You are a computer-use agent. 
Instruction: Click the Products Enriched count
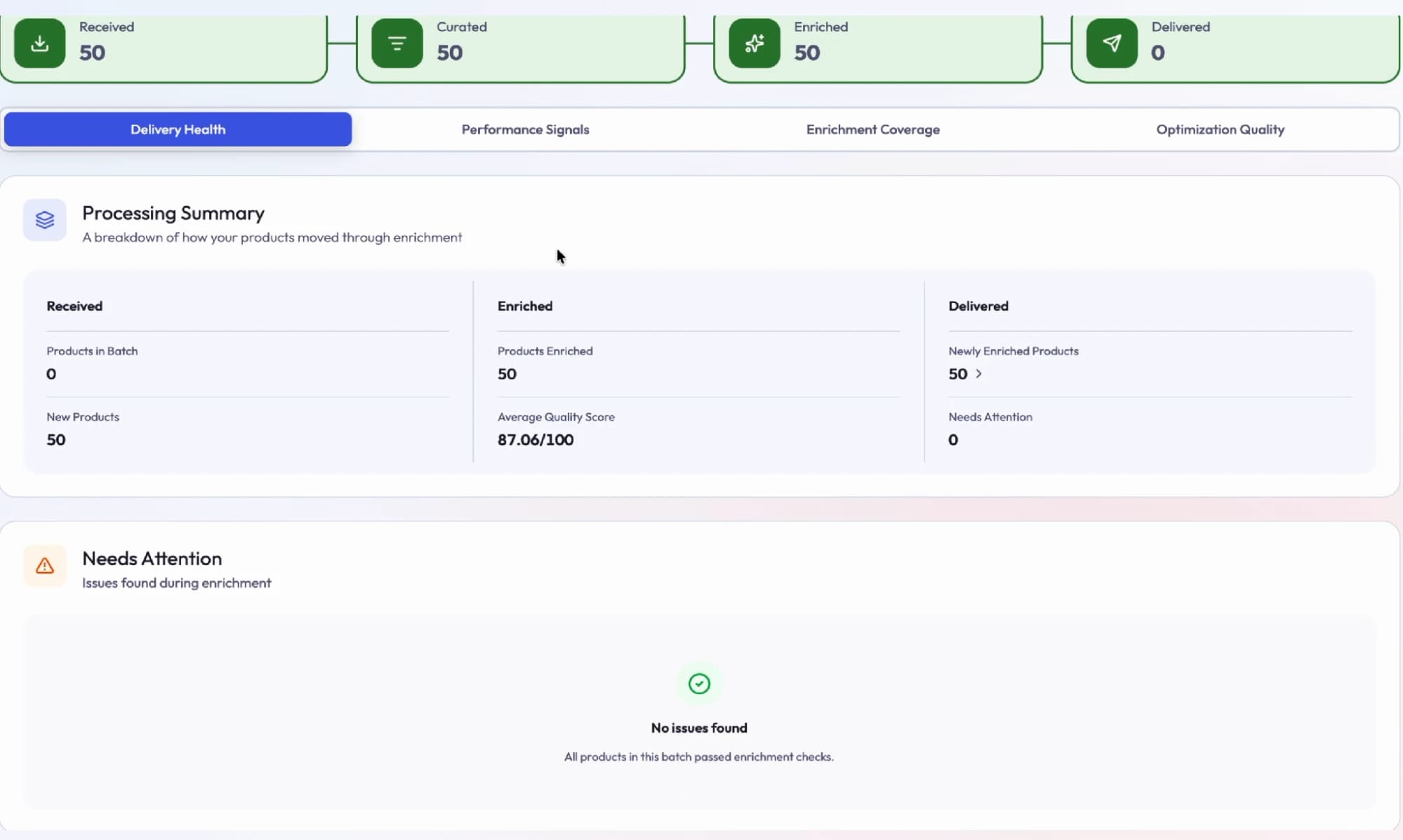507,374
